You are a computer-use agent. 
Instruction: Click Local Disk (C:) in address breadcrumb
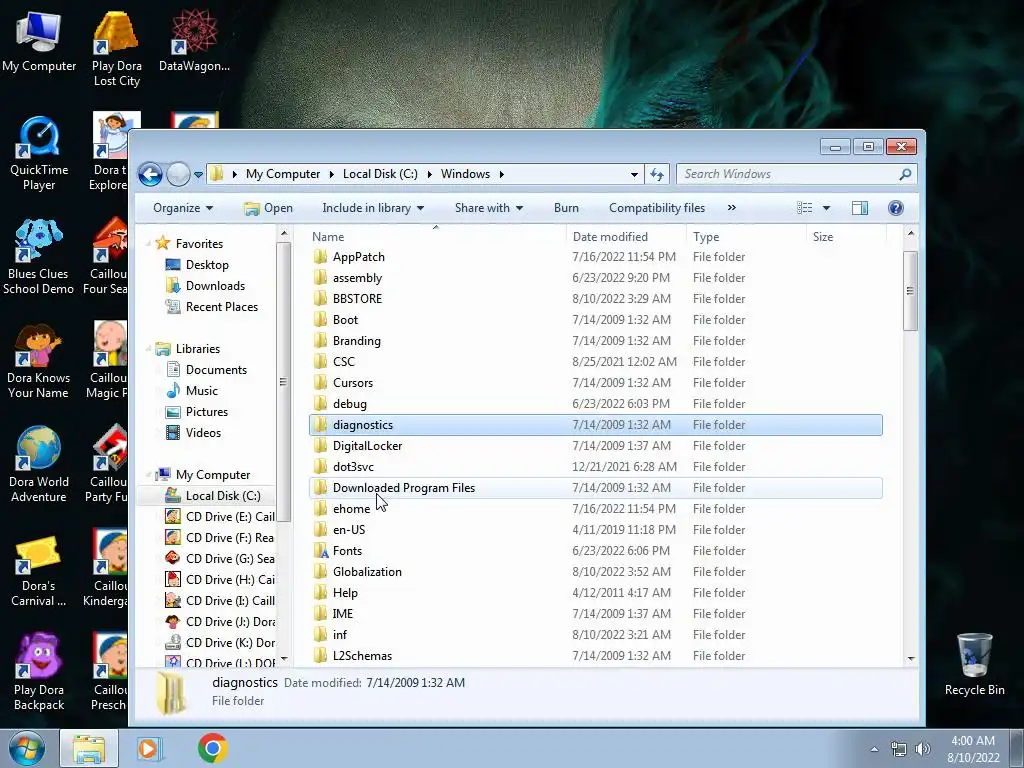point(380,174)
